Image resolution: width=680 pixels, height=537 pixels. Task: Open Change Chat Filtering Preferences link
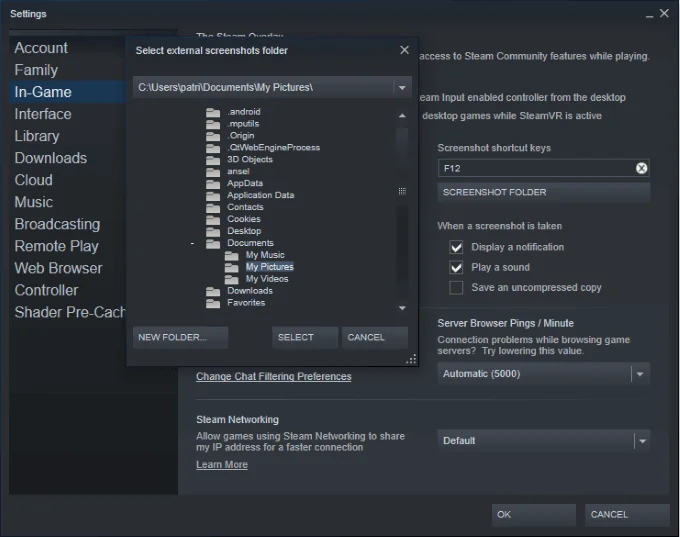[x=274, y=377]
